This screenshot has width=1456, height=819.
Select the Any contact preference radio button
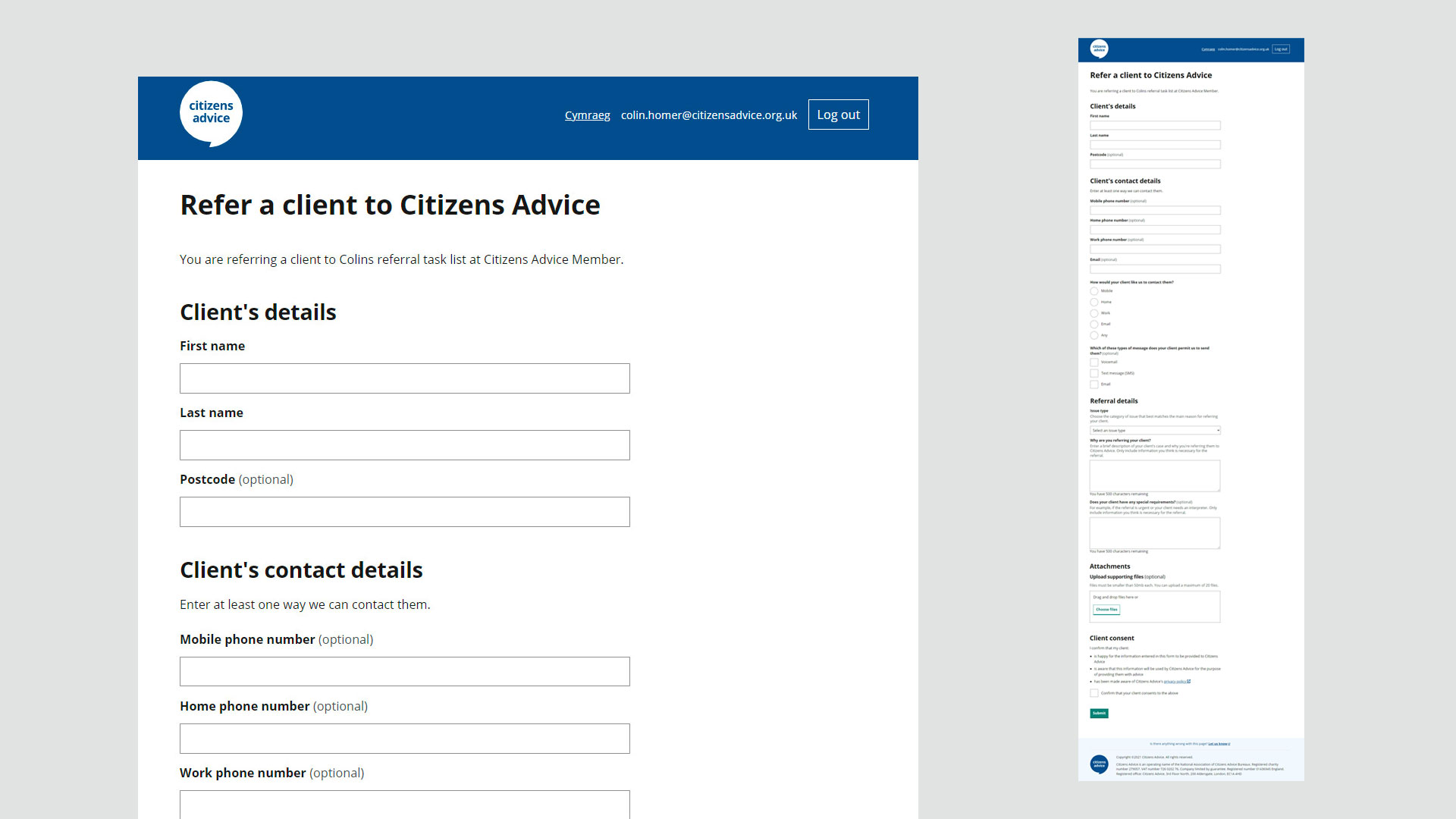coord(1094,335)
